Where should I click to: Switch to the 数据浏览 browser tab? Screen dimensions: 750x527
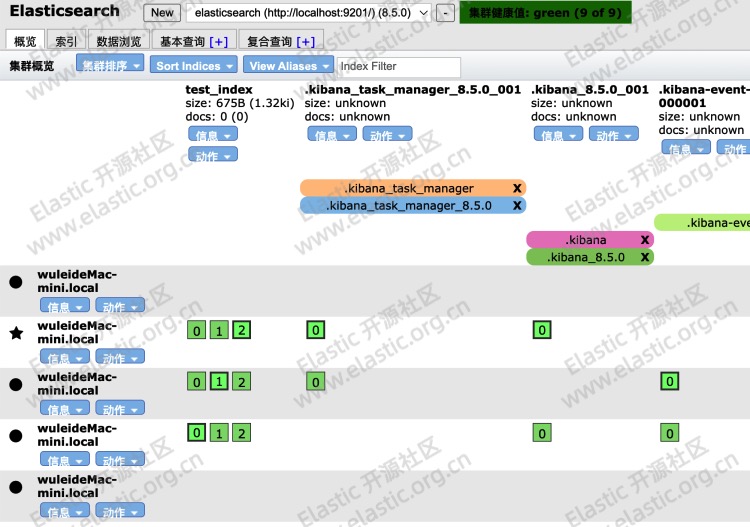pyautogui.click(x=119, y=41)
